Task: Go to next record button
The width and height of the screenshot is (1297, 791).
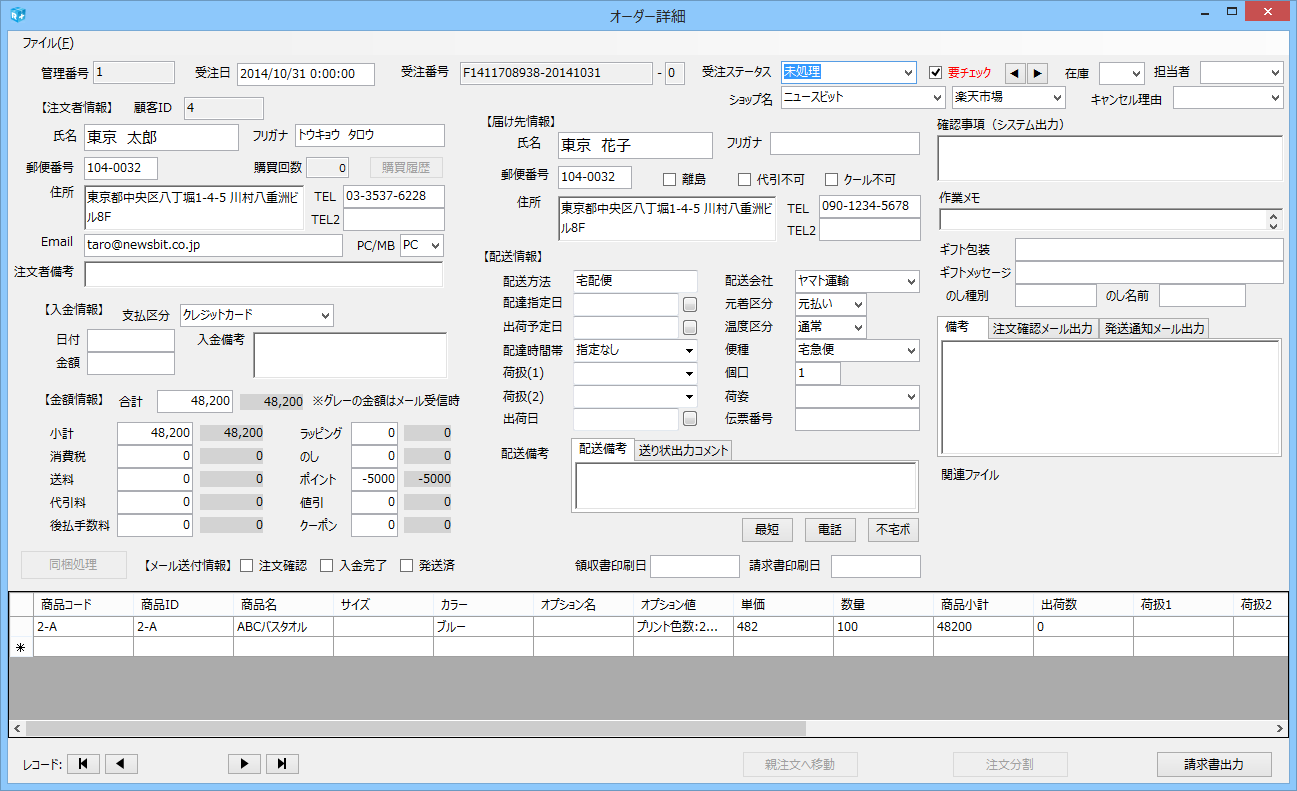Action: pos(244,764)
